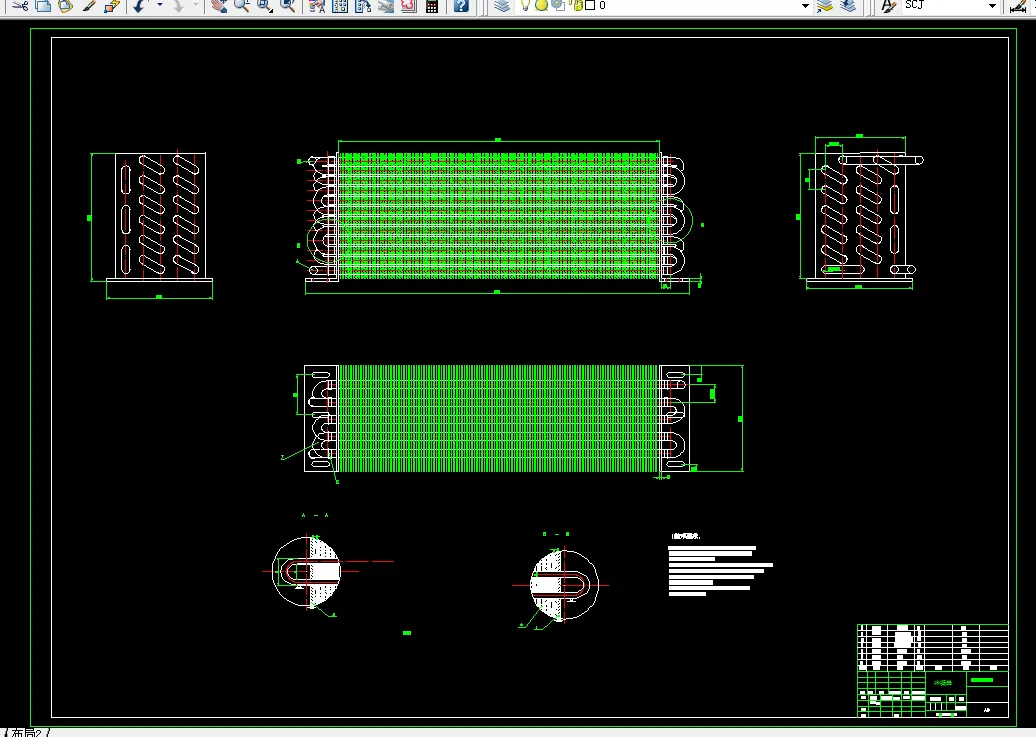Launch the QuickCalc calculator icon
1036x737 pixels.
[x=431, y=5]
